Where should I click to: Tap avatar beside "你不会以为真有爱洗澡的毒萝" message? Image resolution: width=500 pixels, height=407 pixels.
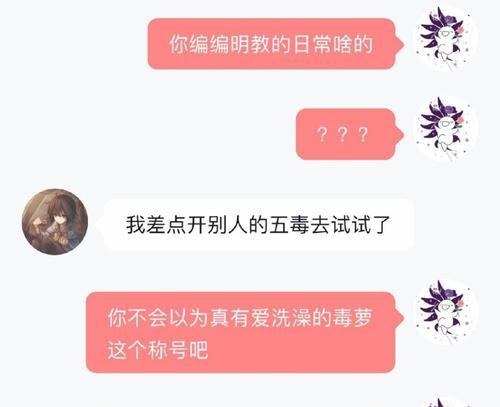point(445,312)
